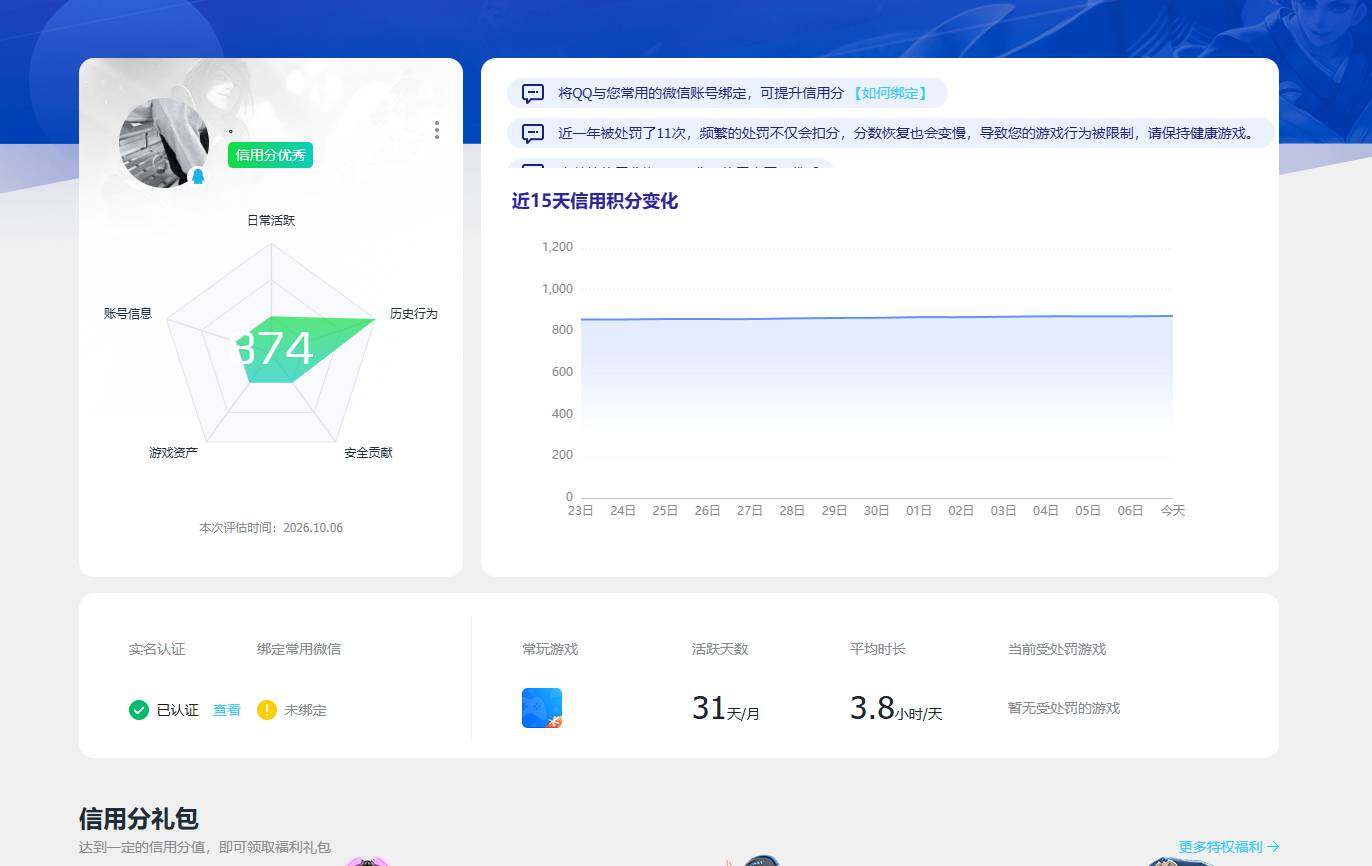Click the 3.8小时/天 average duration value
This screenshot has width=1372, height=866.
coord(896,708)
